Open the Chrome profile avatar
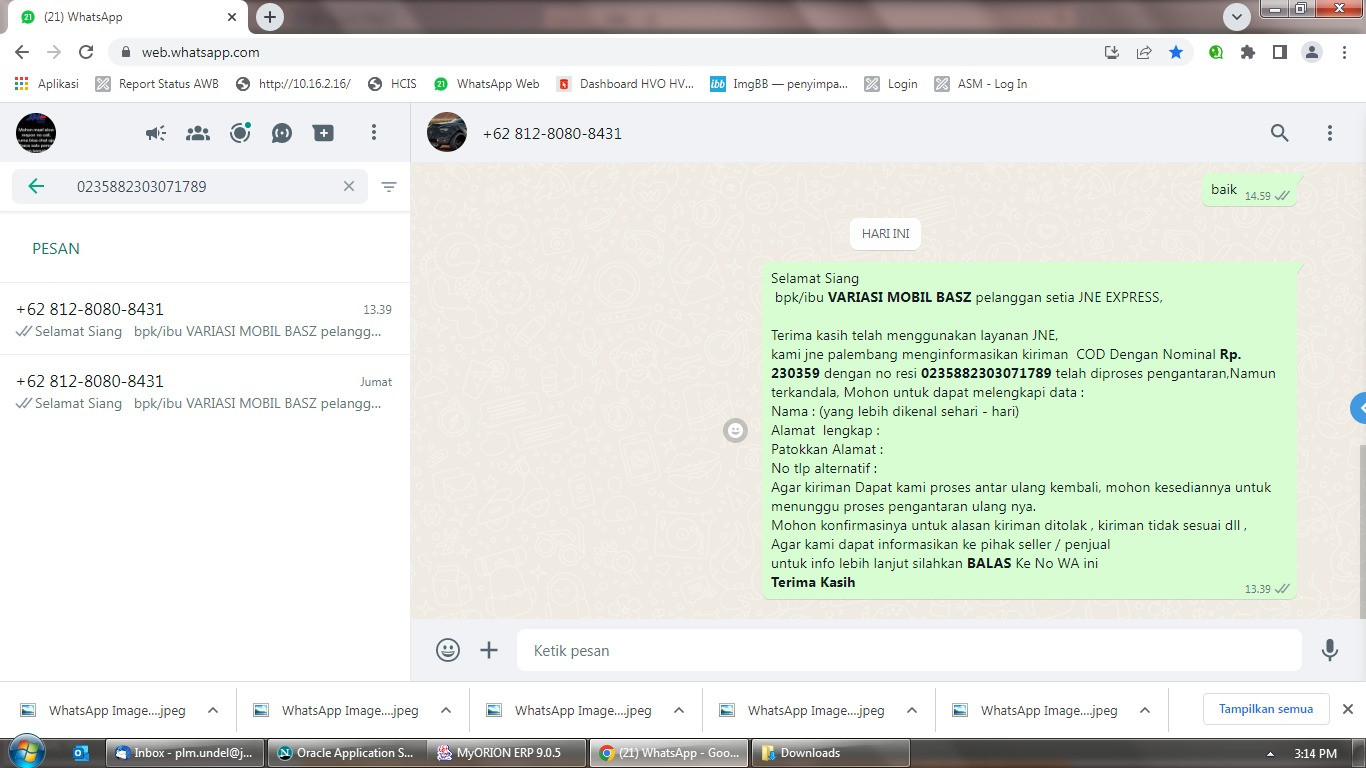The width and height of the screenshot is (1366, 768). click(x=1312, y=52)
